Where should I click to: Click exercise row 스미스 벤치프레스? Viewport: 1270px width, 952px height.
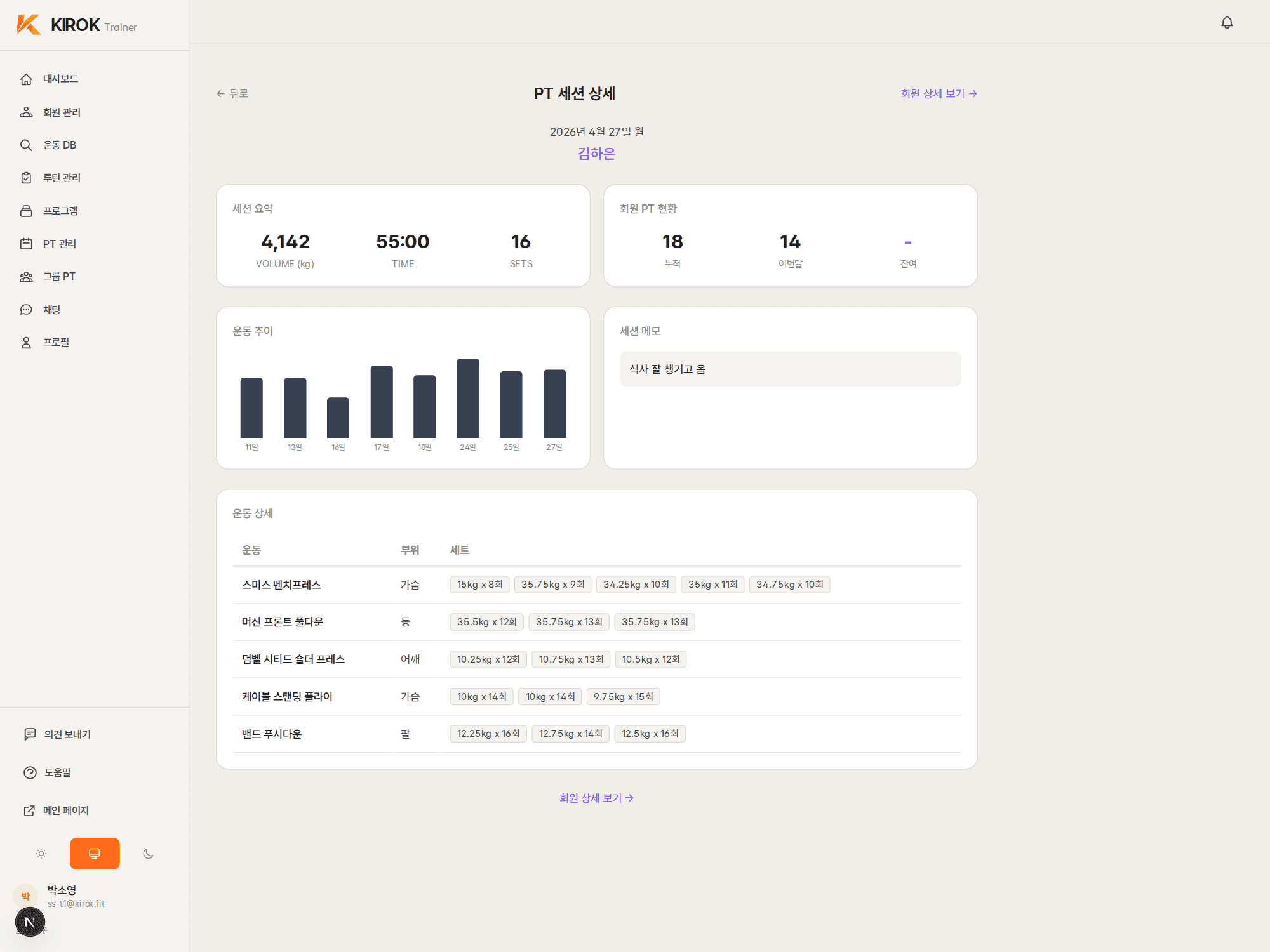tap(596, 585)
